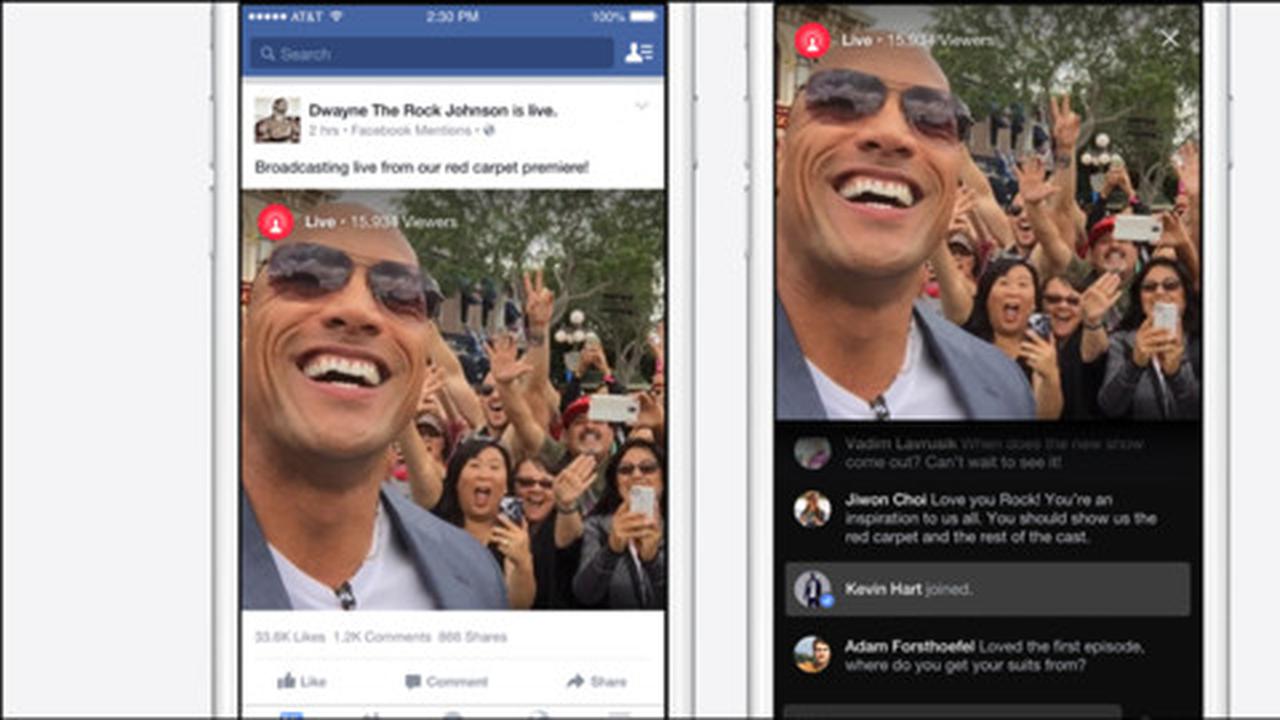Open the live video in the news feed post
The image size is (1280, 720).
[453, 400]
